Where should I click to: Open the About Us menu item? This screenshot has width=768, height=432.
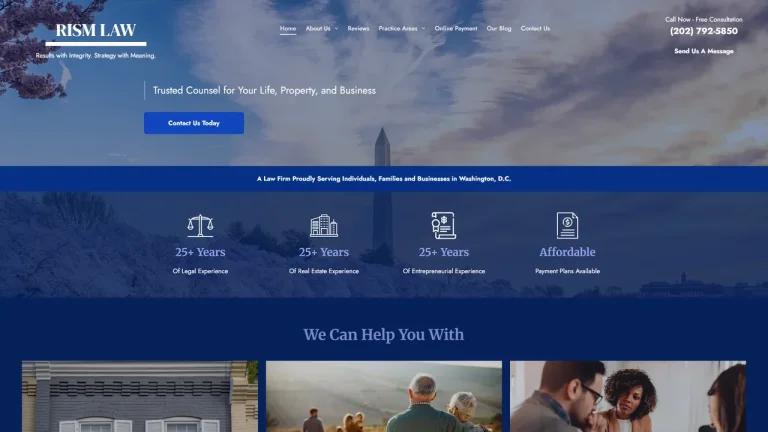click(318, 28)
